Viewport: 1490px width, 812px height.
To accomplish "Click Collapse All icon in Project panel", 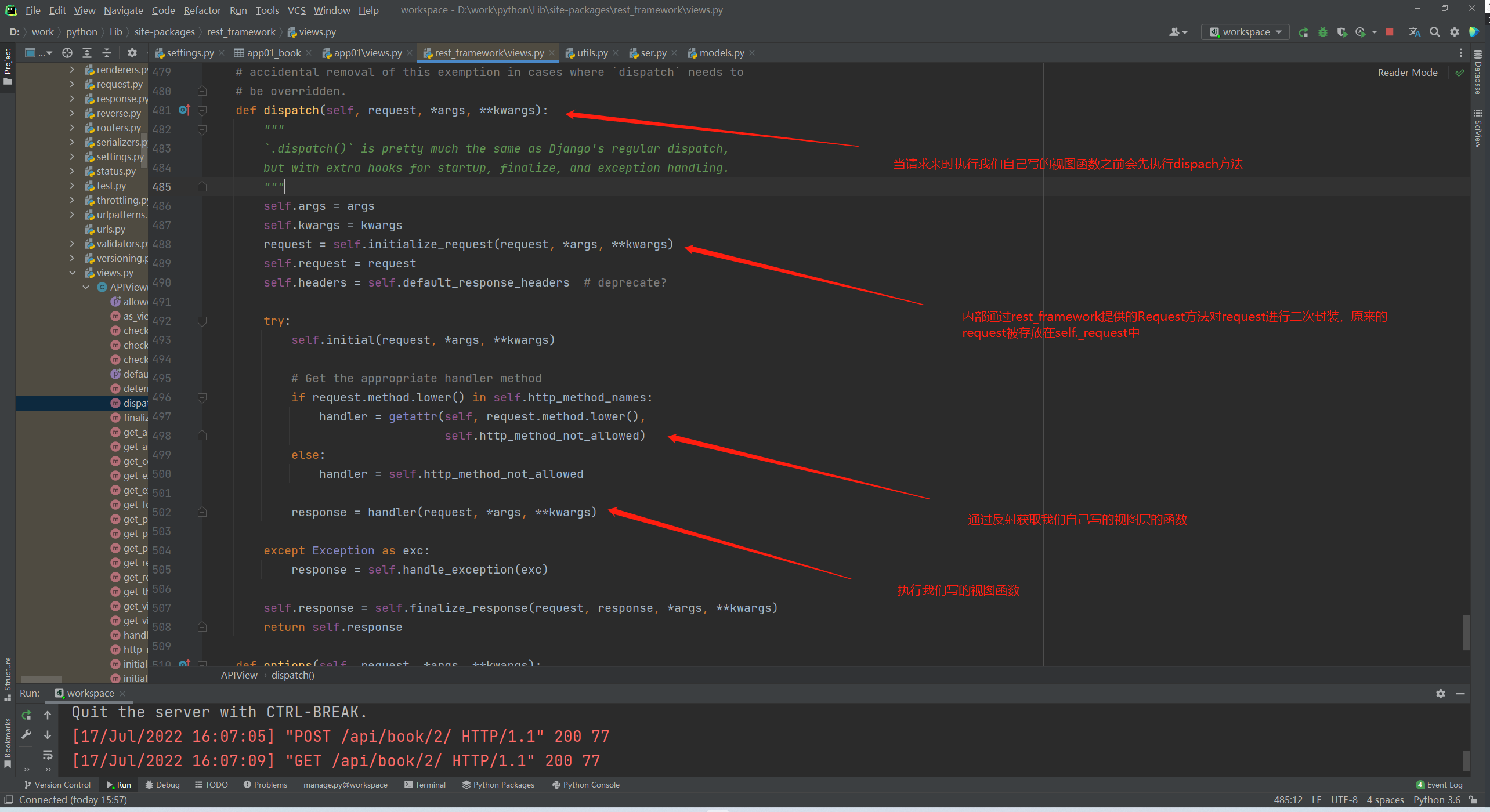I will (106, 53).
